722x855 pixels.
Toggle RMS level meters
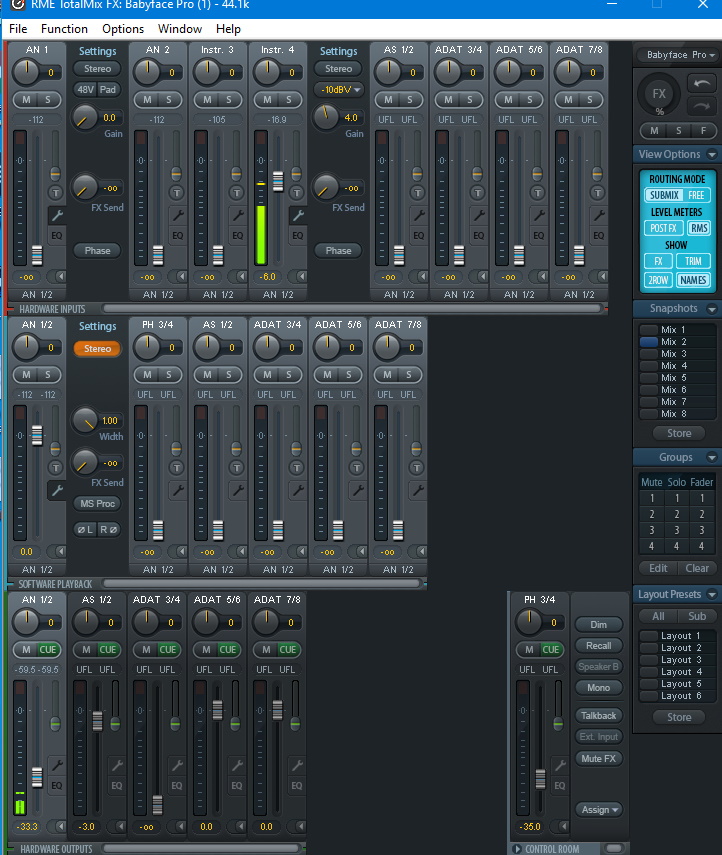tap(699, 228)
